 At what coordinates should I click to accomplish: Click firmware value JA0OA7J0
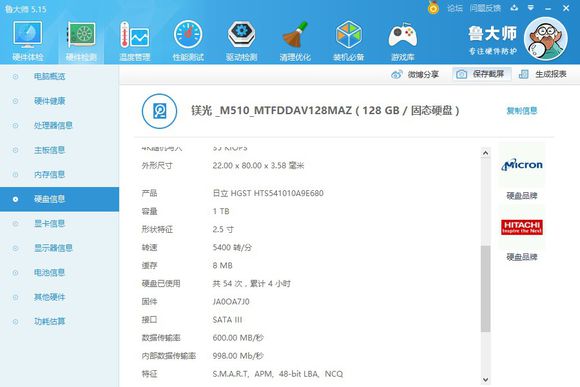(231, 302)
